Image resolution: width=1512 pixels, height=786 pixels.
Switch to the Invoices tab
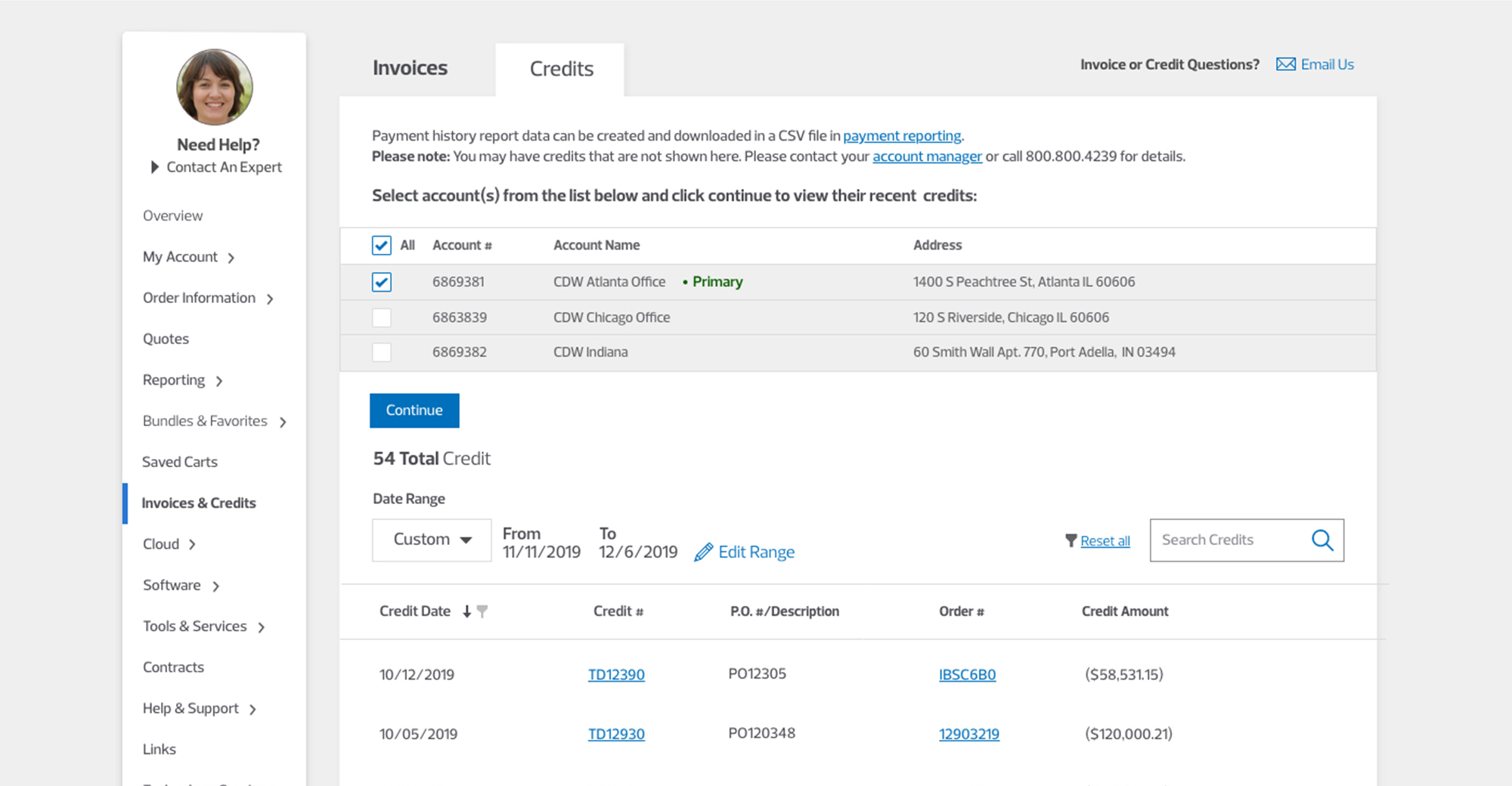(410, 68)
